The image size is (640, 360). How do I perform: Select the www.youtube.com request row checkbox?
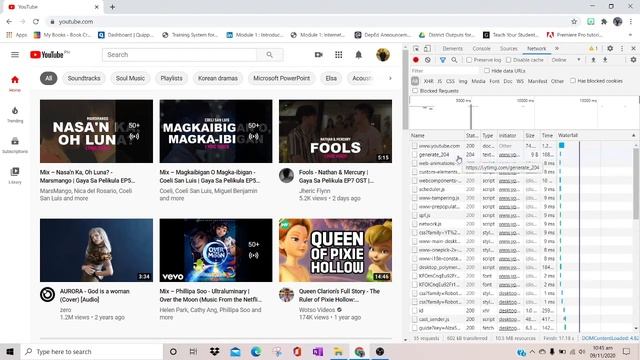coord(415,145)
